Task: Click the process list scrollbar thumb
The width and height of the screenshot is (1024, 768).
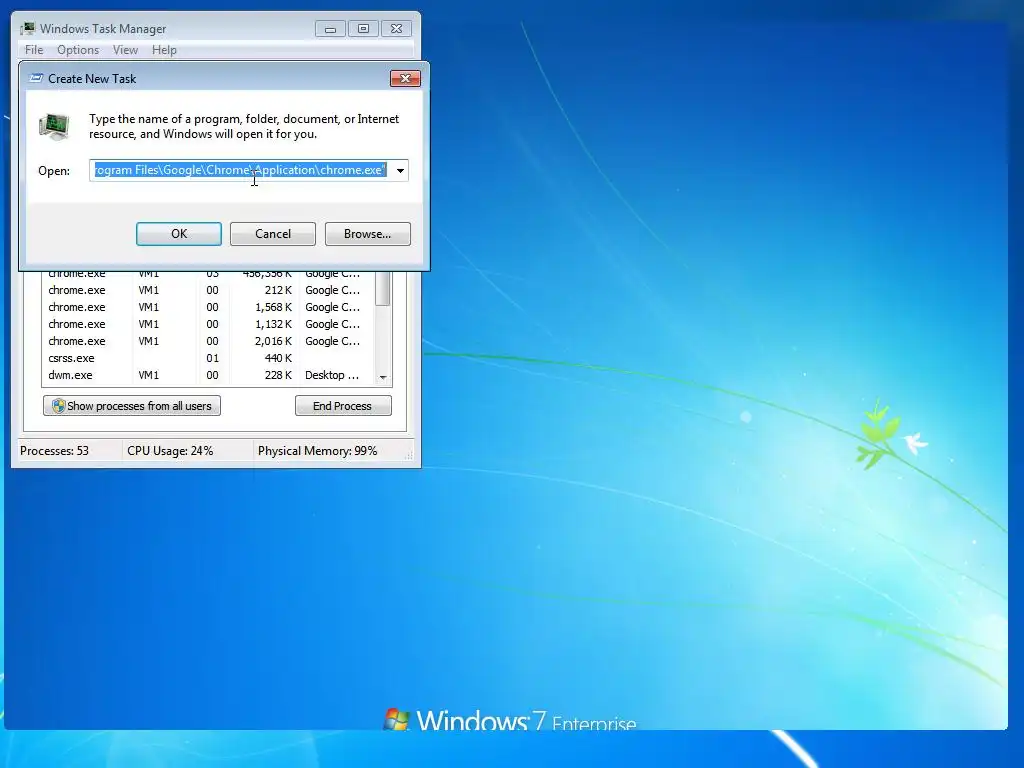Action: coord(383,288)
